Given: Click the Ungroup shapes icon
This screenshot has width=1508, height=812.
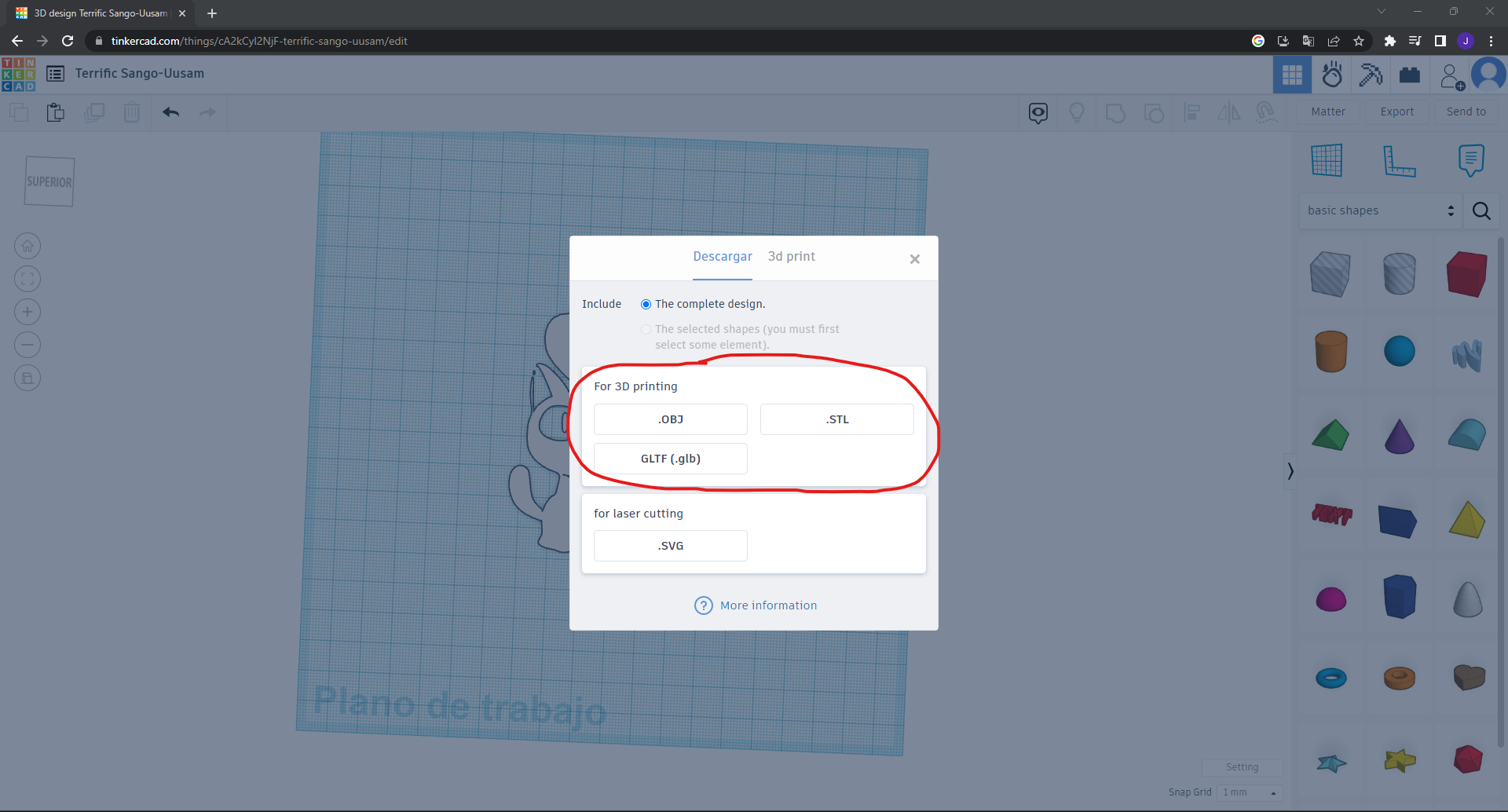Looking at the screenshot, I should coord(1154,113).
